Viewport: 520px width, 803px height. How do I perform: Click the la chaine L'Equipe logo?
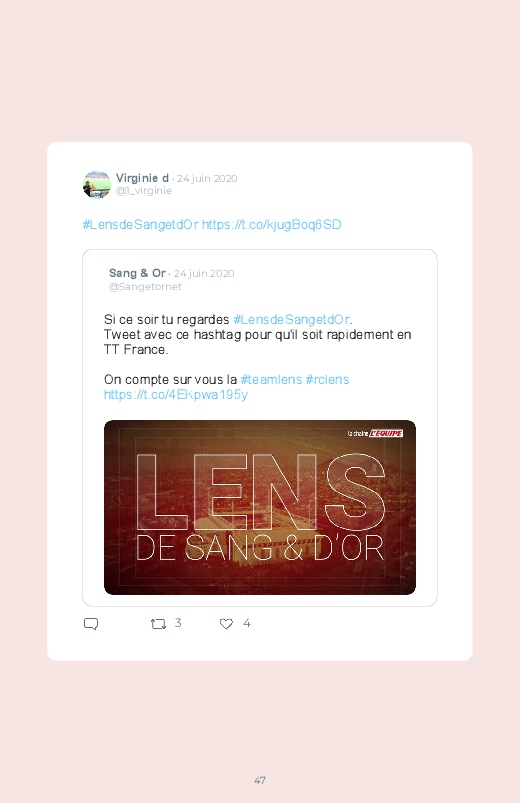click(375, 433)
